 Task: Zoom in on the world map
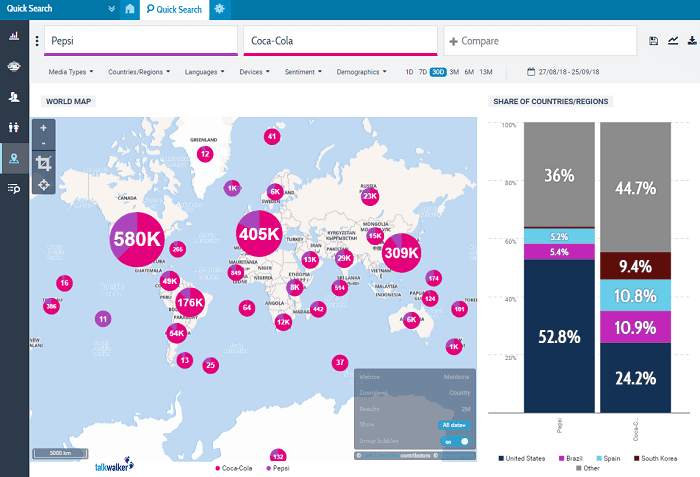pyautogui.click(x=44, y=129)
